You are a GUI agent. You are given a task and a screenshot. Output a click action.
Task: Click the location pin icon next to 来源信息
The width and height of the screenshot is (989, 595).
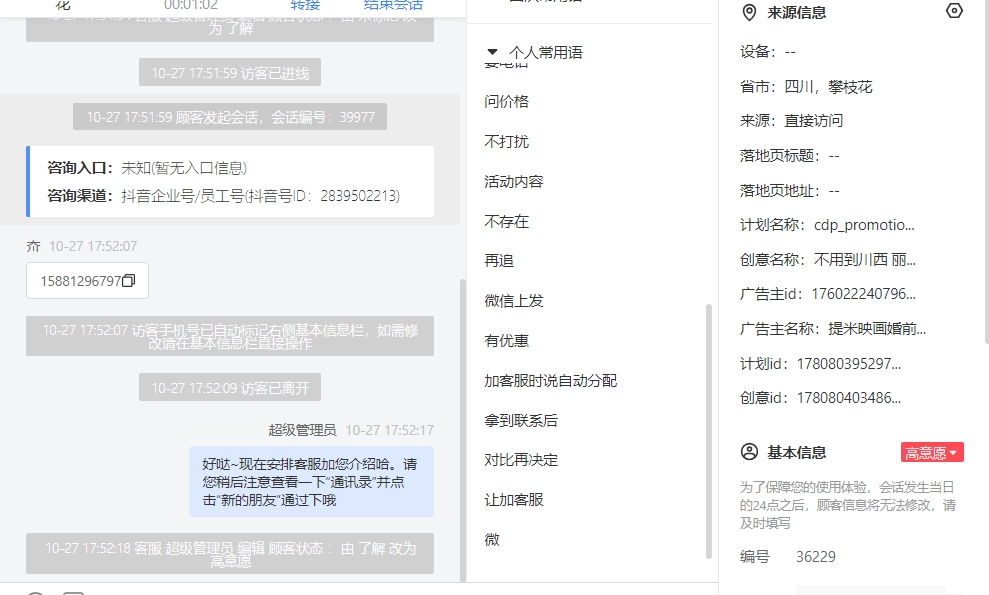tap(749, 13)
